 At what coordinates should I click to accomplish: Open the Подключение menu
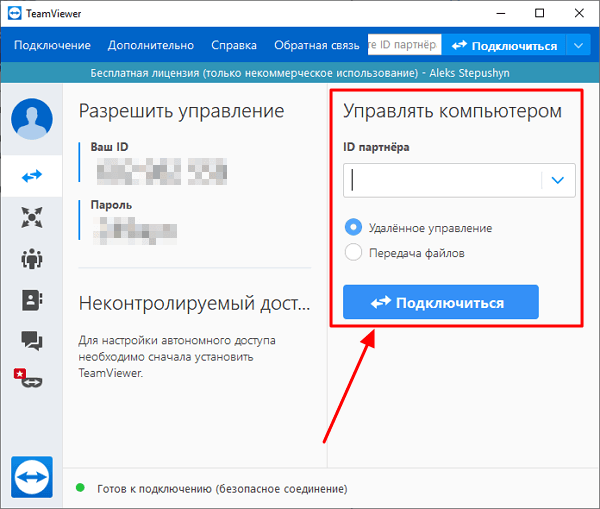52,46
